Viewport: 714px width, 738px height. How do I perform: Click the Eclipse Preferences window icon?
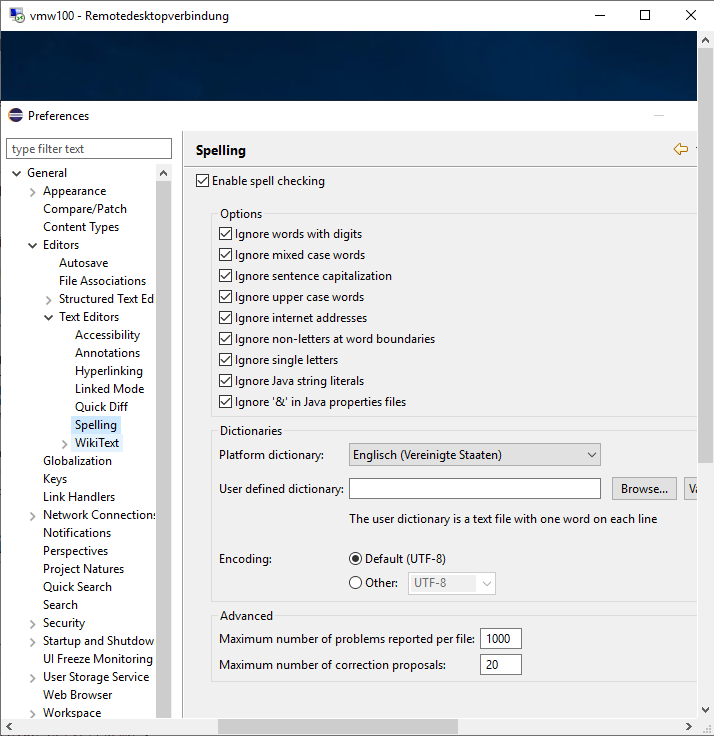coord(15,115)
